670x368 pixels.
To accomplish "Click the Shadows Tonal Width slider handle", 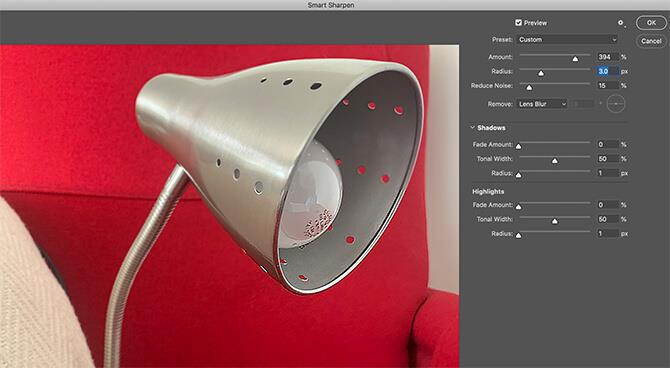I will point(555,161).
